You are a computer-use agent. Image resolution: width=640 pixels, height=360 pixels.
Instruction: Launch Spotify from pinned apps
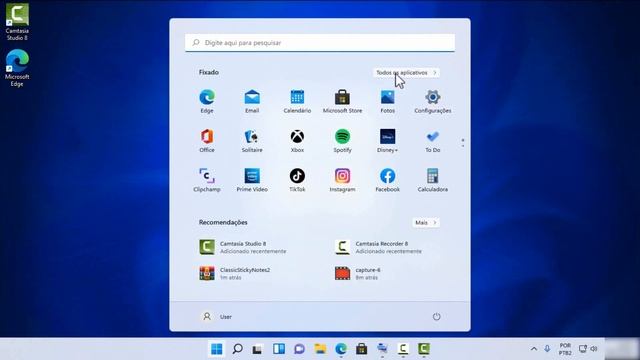pyautogui.click(x=342, y=141)
